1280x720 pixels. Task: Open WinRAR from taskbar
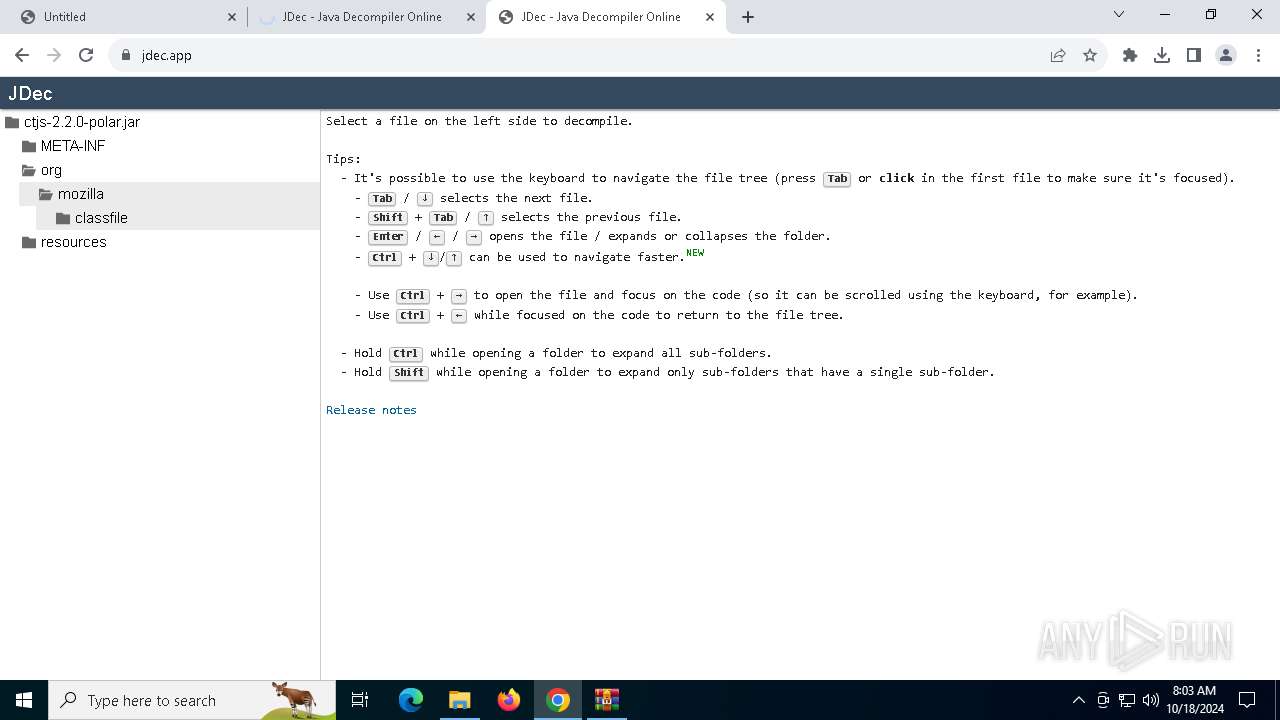point(607,700)
